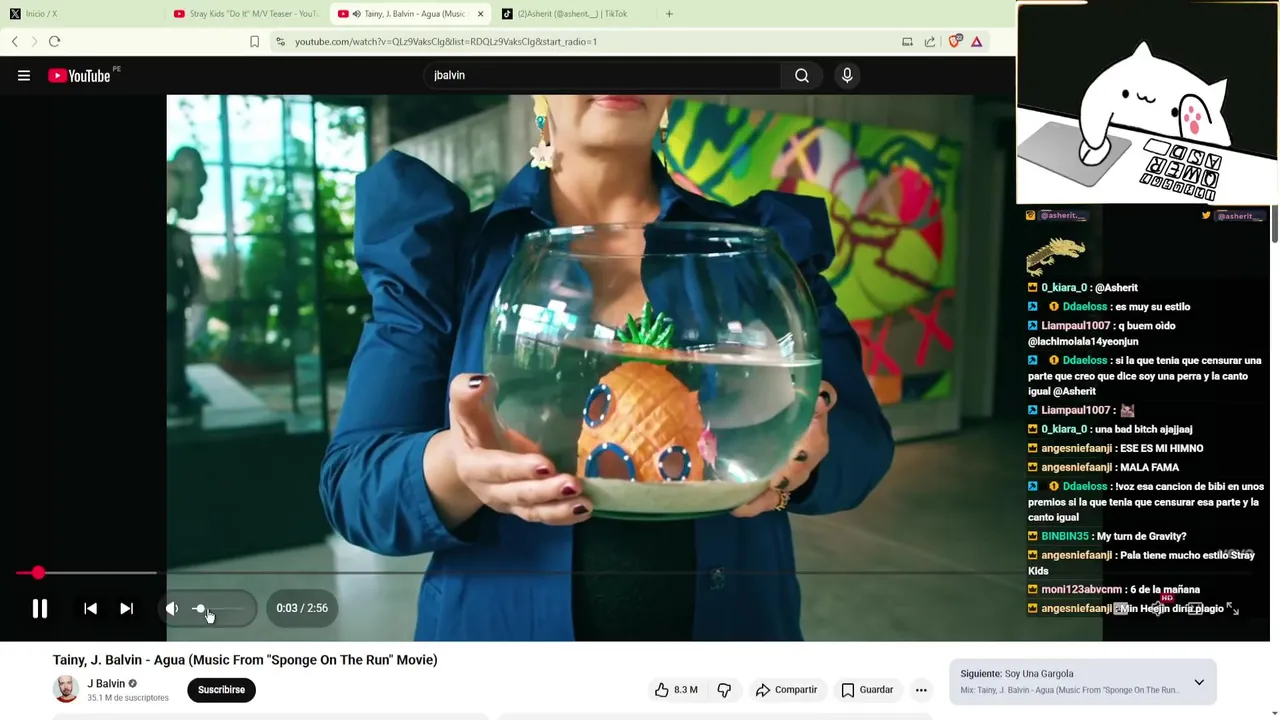Screen dimensions: 1280x720
Task: Open more actions three-dot menu
Action: coord(921,689)
